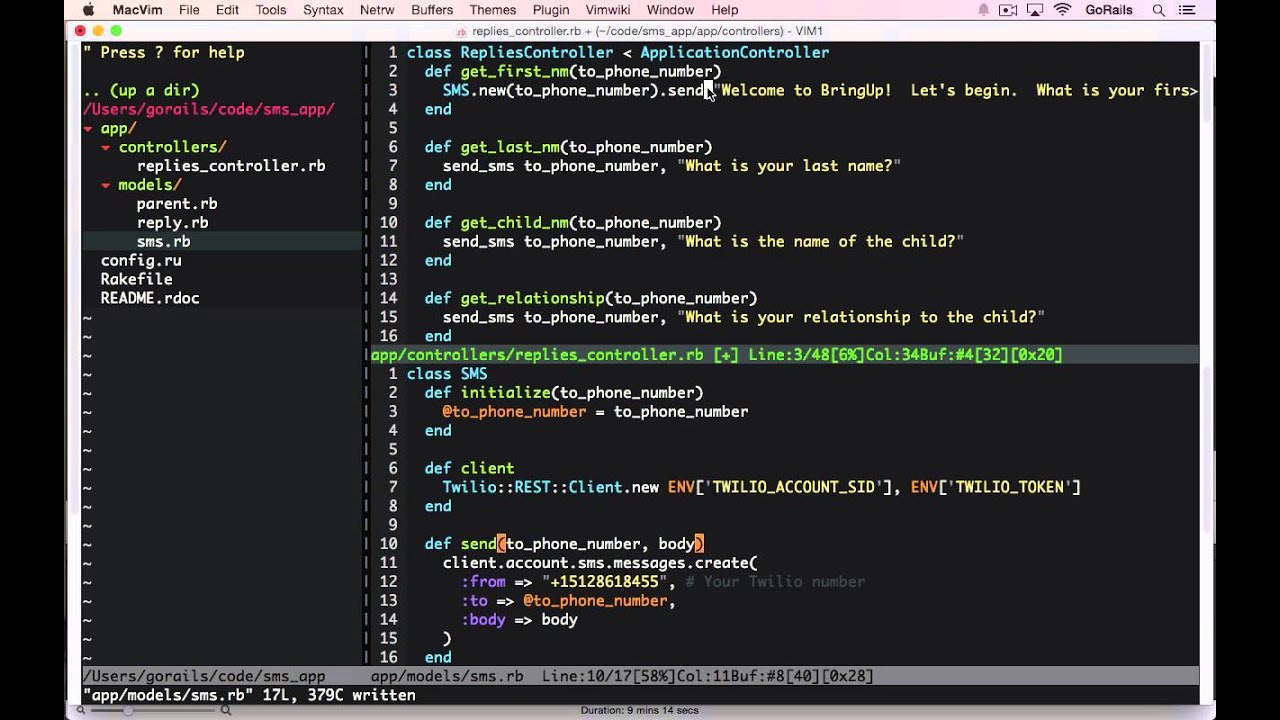1280x720 pixels.
Task: Open Spotlight search magnifier
Action: (1159, 10)
